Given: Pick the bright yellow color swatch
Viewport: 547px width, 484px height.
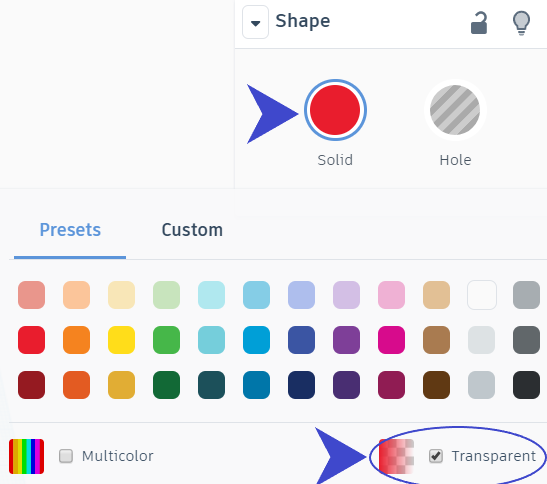Looking at the screenshot, I should (x=121, y=340).
